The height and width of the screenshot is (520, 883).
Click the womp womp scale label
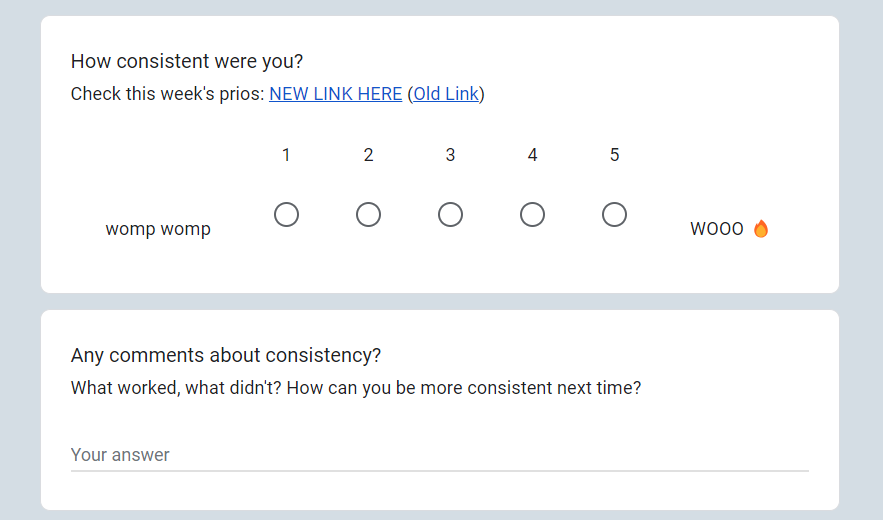coord(158,229)
